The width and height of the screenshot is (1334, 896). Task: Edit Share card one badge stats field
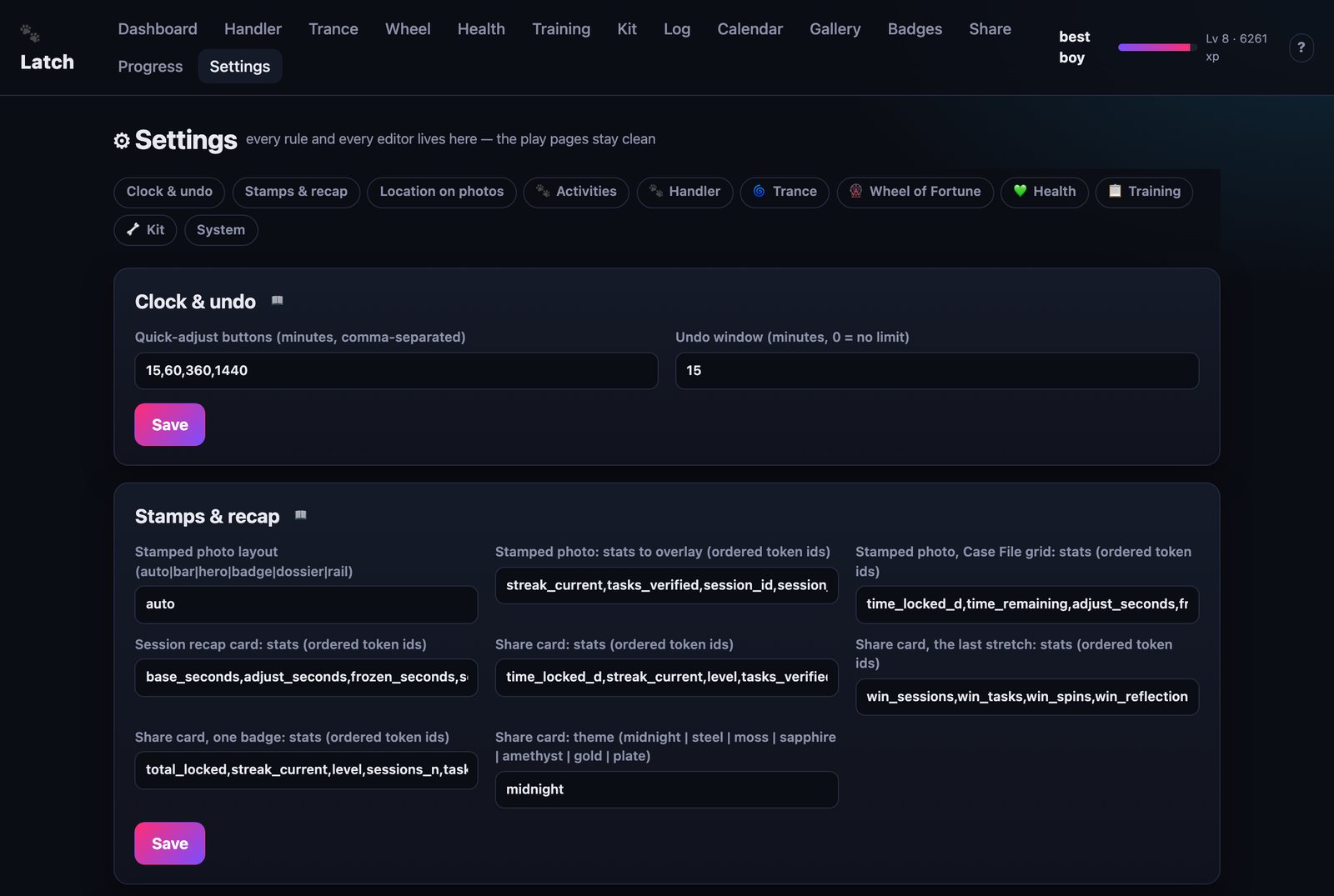point(306,770)
